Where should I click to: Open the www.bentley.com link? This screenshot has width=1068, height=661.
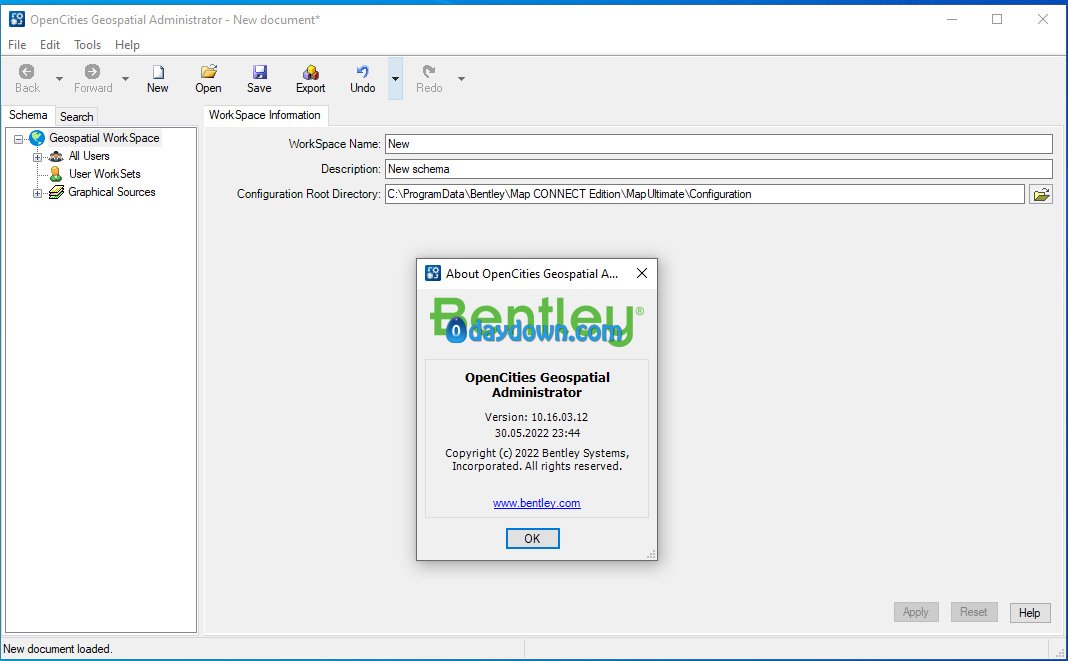point(537,503)
